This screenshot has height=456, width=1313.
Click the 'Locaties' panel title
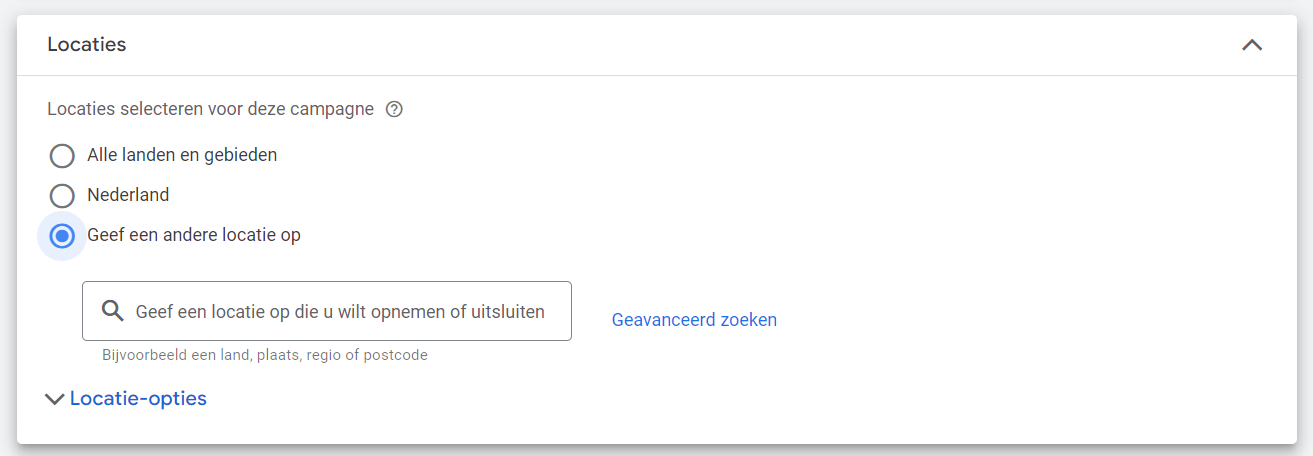[x=87, y=45]
